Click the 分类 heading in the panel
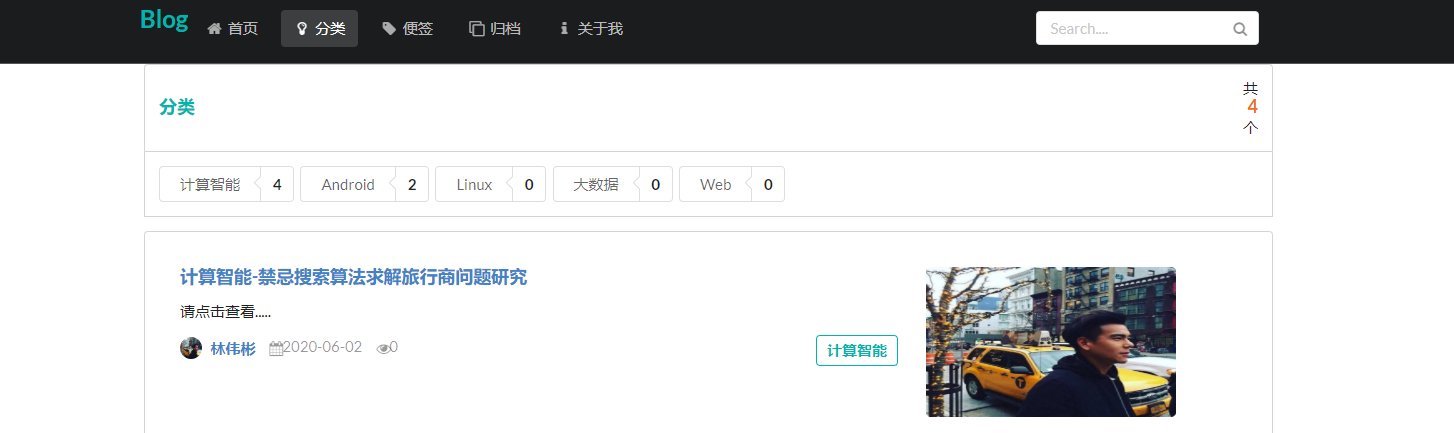Screen dimensions: 1454x433 177,107
